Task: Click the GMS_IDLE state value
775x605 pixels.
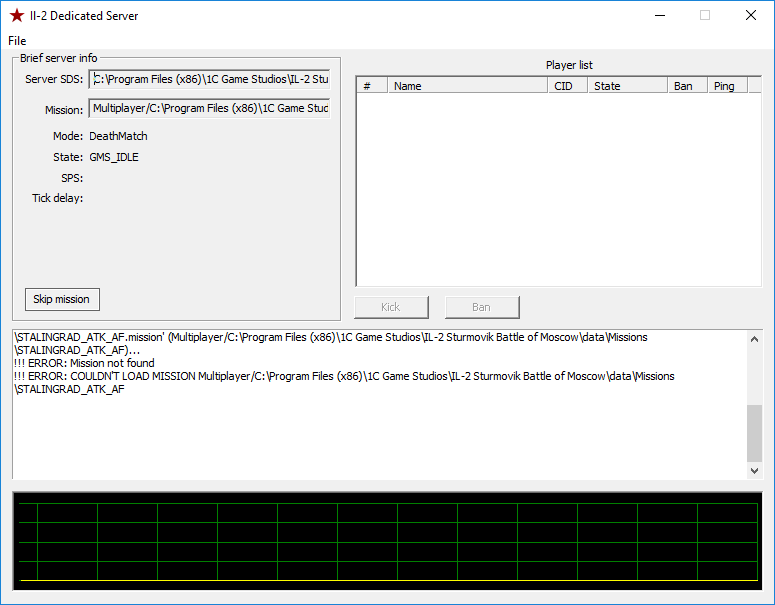Action: click(114, 157)
